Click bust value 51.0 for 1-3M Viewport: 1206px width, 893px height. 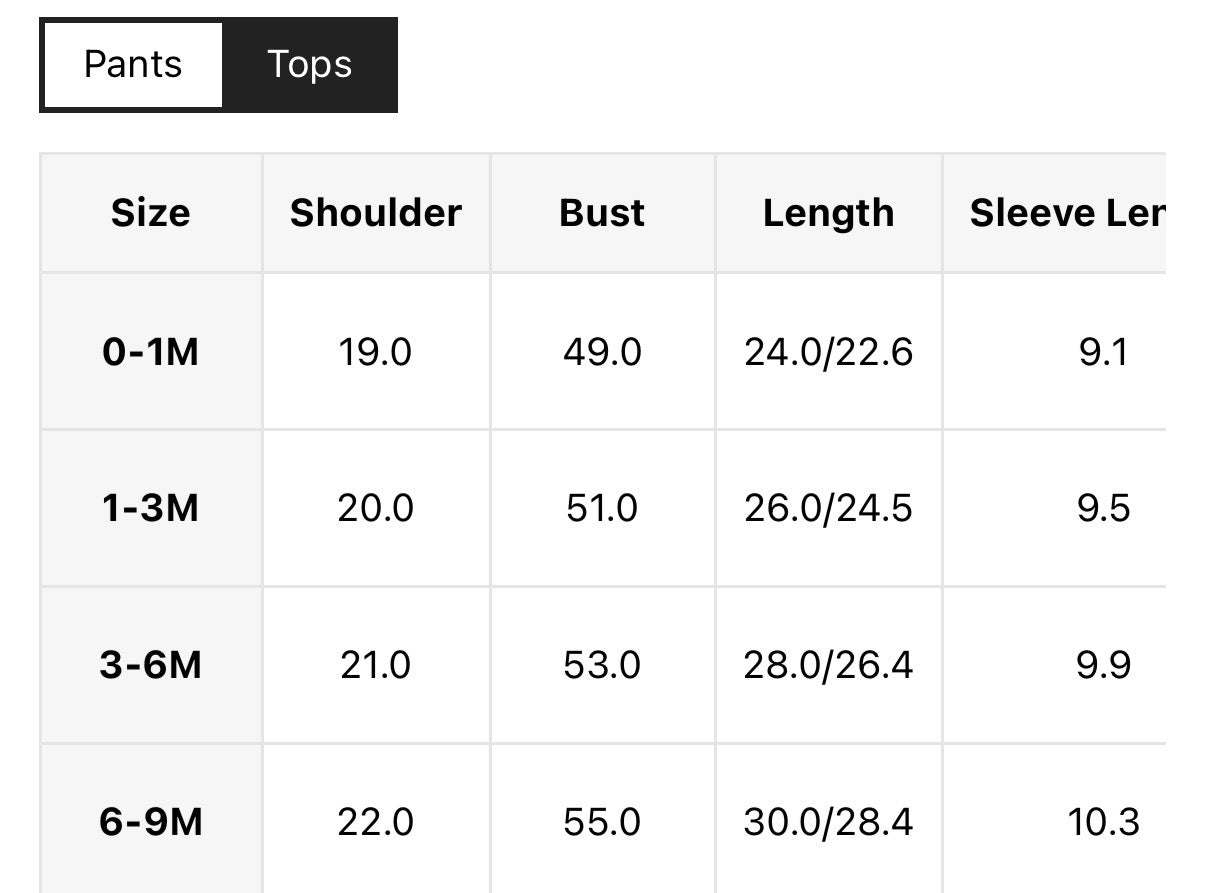[x=602, y=508]
